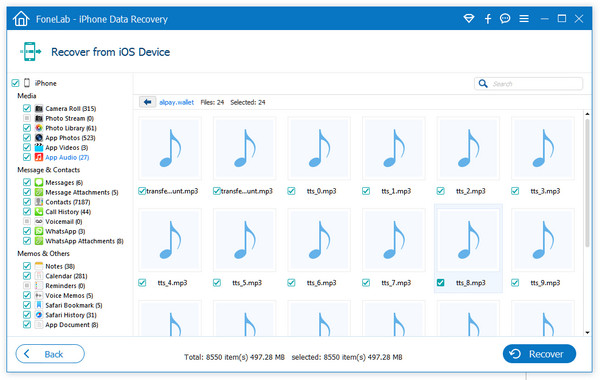Select the tts_2.mp3 thumbnail
The width and height of the screenshot is (600, 380).
468,148
